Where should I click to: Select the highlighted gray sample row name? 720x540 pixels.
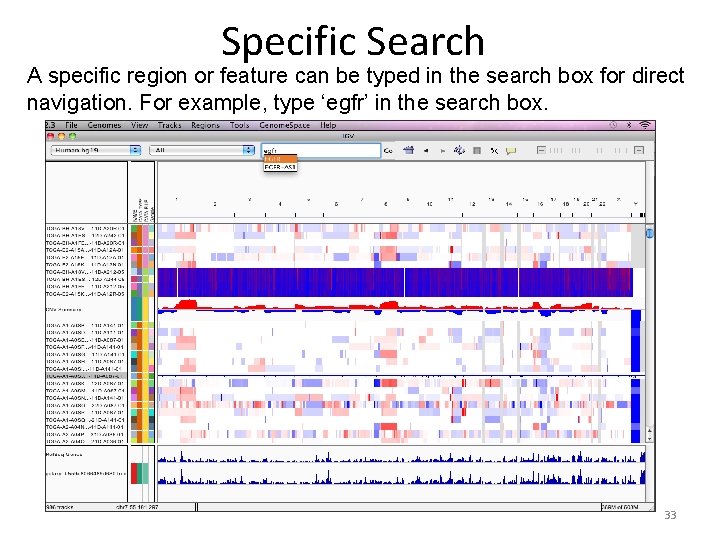86,376
